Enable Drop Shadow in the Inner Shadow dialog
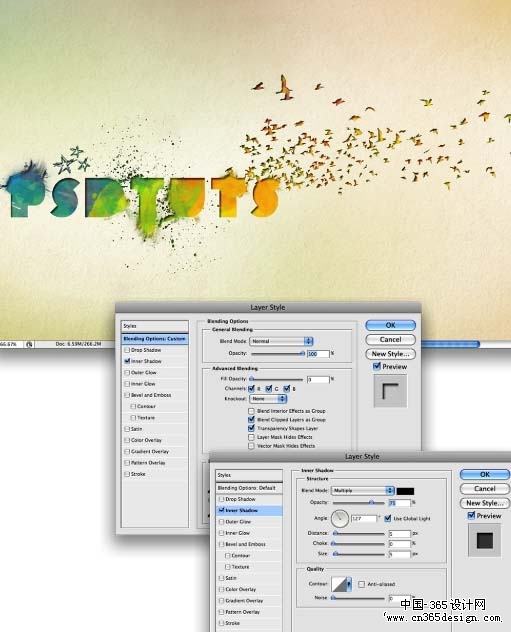The height and width of the screenshot is (632, 511). [222, 499]
